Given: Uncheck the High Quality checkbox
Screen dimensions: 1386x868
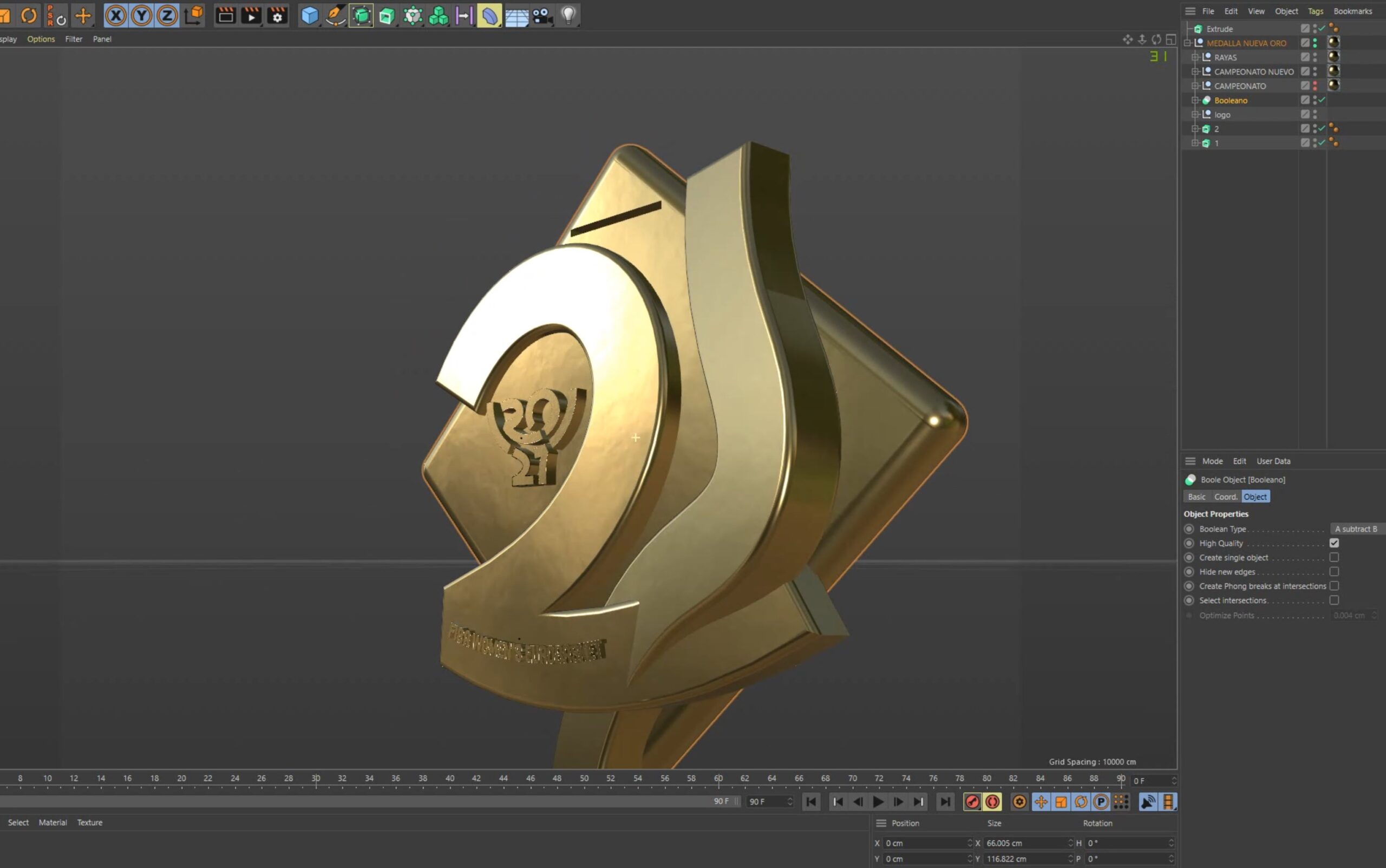Looking at the screenshot, I should pos(1335,543).
